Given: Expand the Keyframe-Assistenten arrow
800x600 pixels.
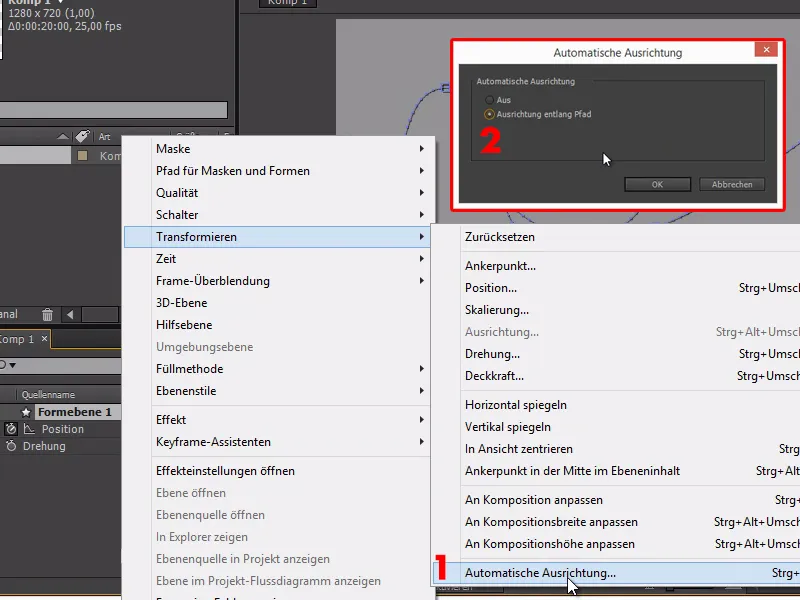Looking at the screenshot, I should tap(421, 441).
